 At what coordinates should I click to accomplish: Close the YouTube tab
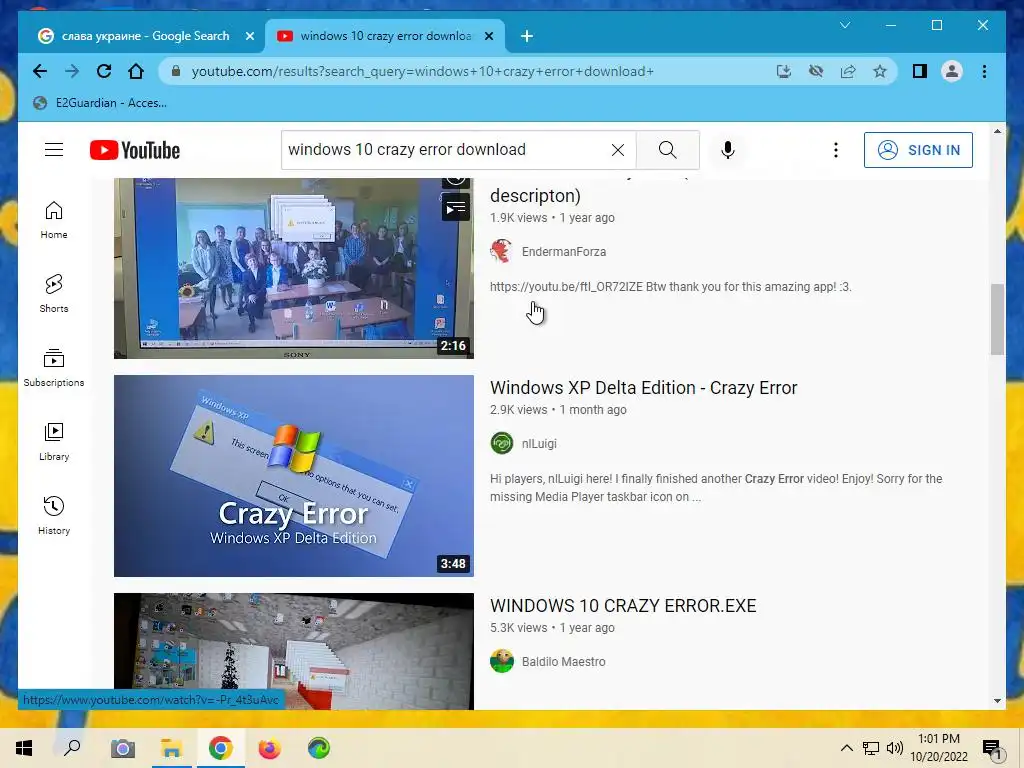(x=488, y=36)
